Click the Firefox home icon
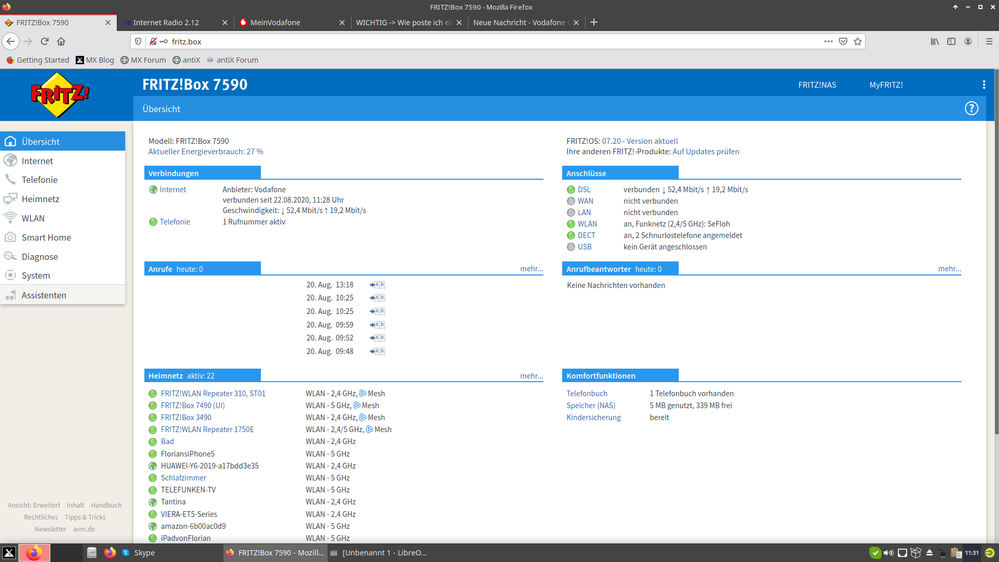999x562 pixels. tap(61, 41)
